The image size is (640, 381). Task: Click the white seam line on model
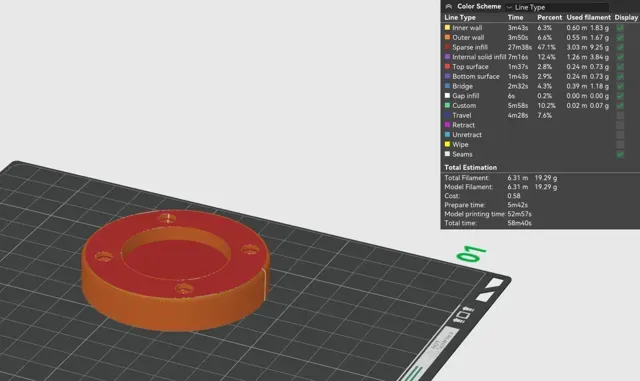click(x=266, y=285)
